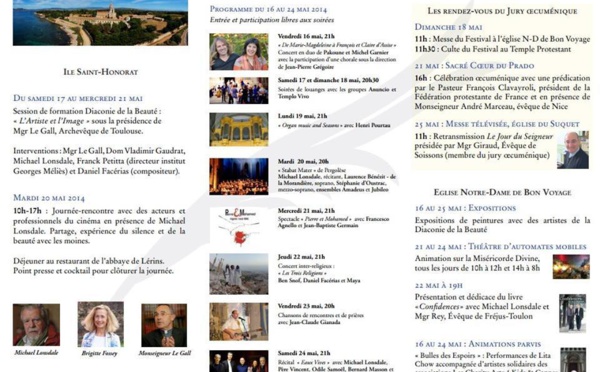Click the Stabat Mater concert thumbnail
Image resolution: width=600 pixels, height=372 pixels.
click(x=239, y=176)
